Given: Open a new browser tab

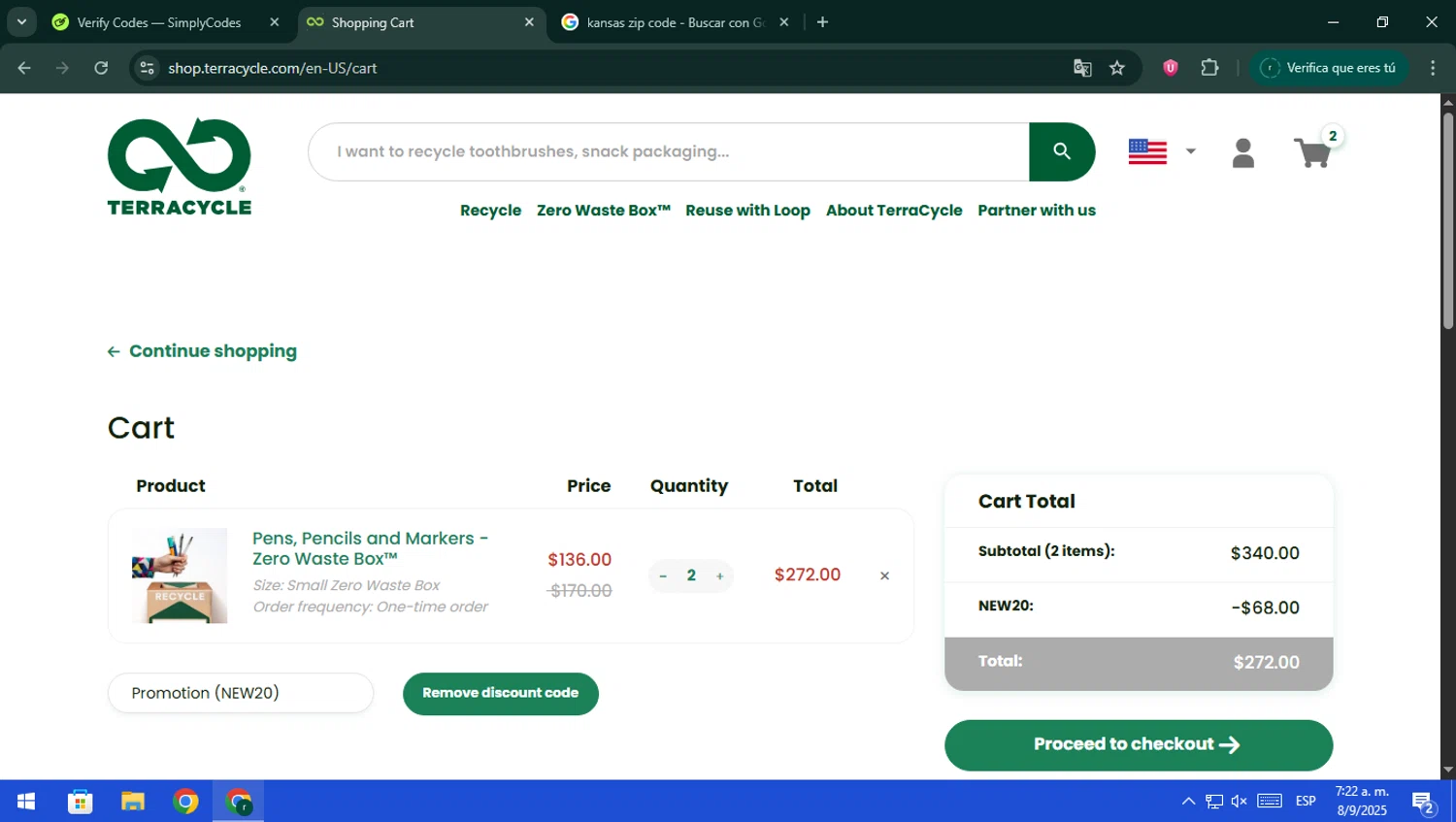Looking at the screenshot, I should pyautogui.click(x=822, y=21).
